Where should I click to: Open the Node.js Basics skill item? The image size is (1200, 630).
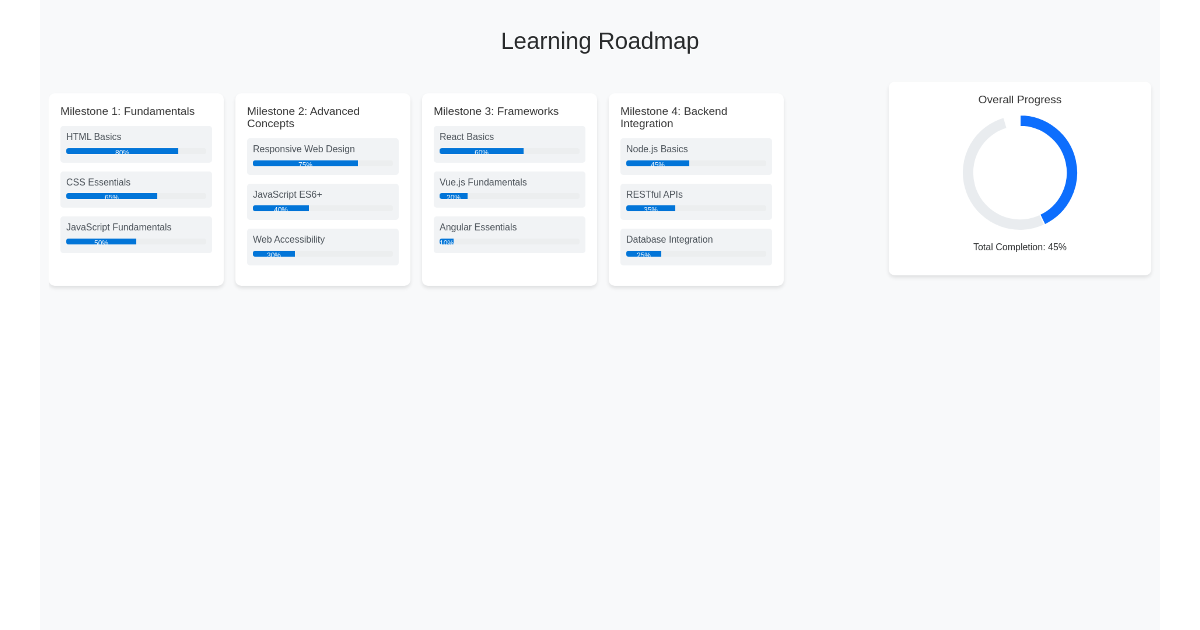point(696,156)
